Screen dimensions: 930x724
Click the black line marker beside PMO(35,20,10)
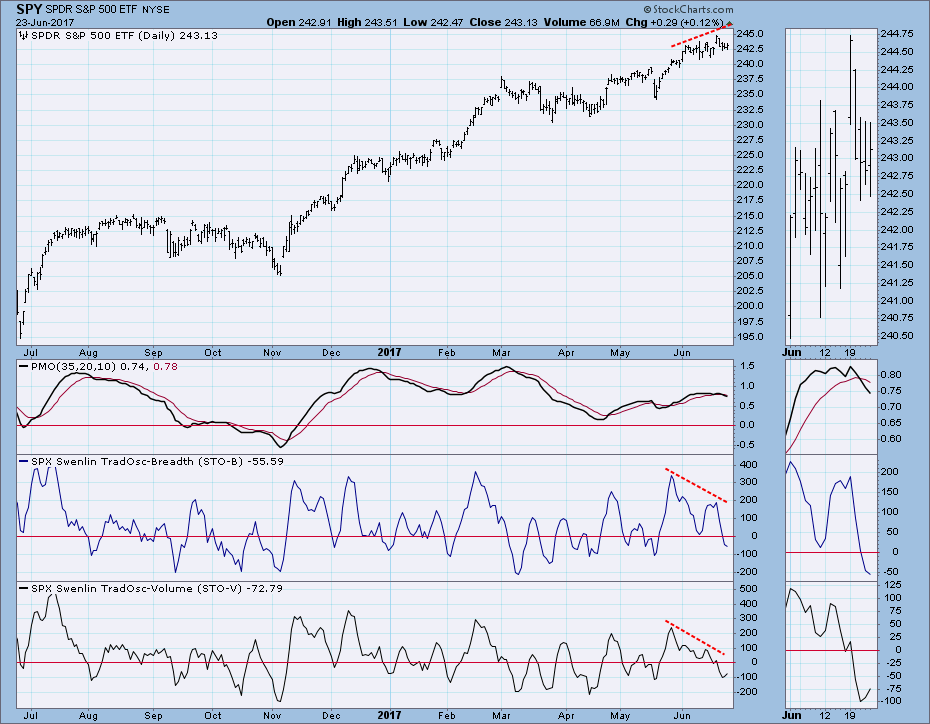tap(24, 366)
